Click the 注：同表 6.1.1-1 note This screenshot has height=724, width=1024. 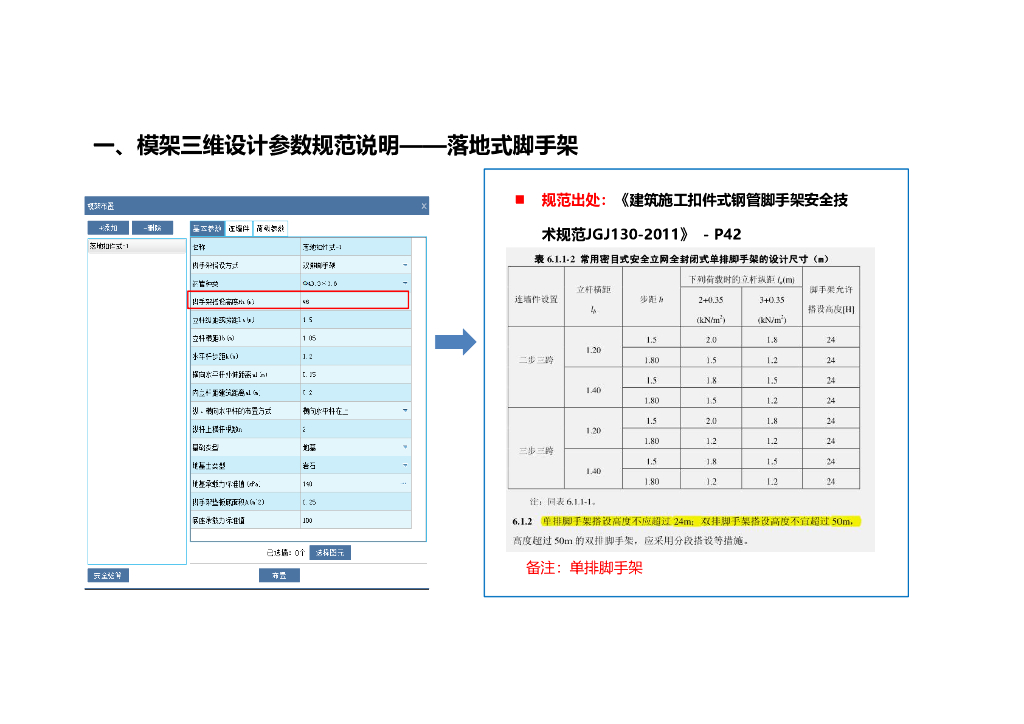563,502
